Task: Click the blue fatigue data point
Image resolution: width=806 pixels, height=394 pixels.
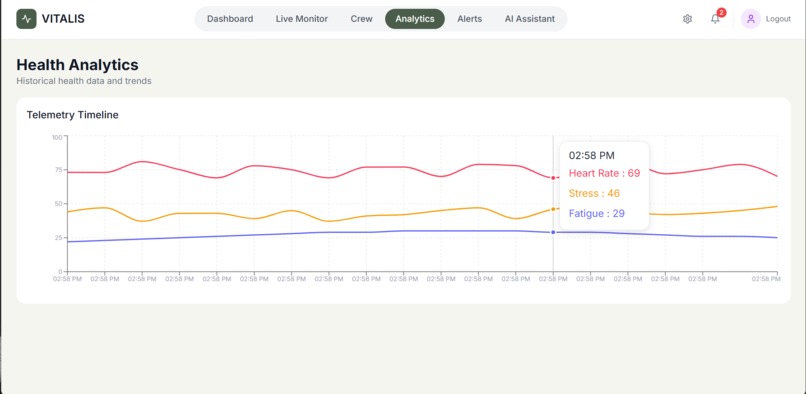Action: [553, 232]
